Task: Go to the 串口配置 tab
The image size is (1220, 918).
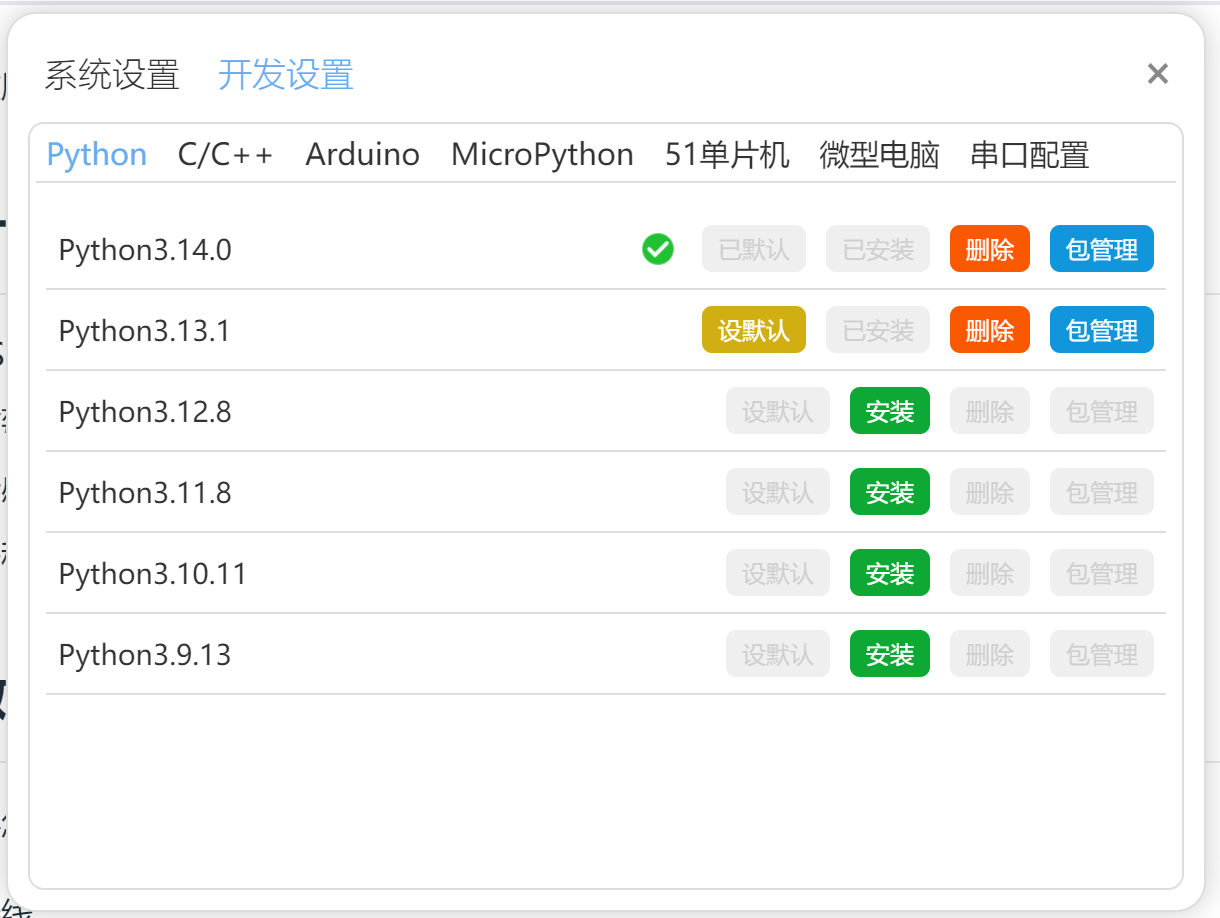Action: [x=1030, y=155]
